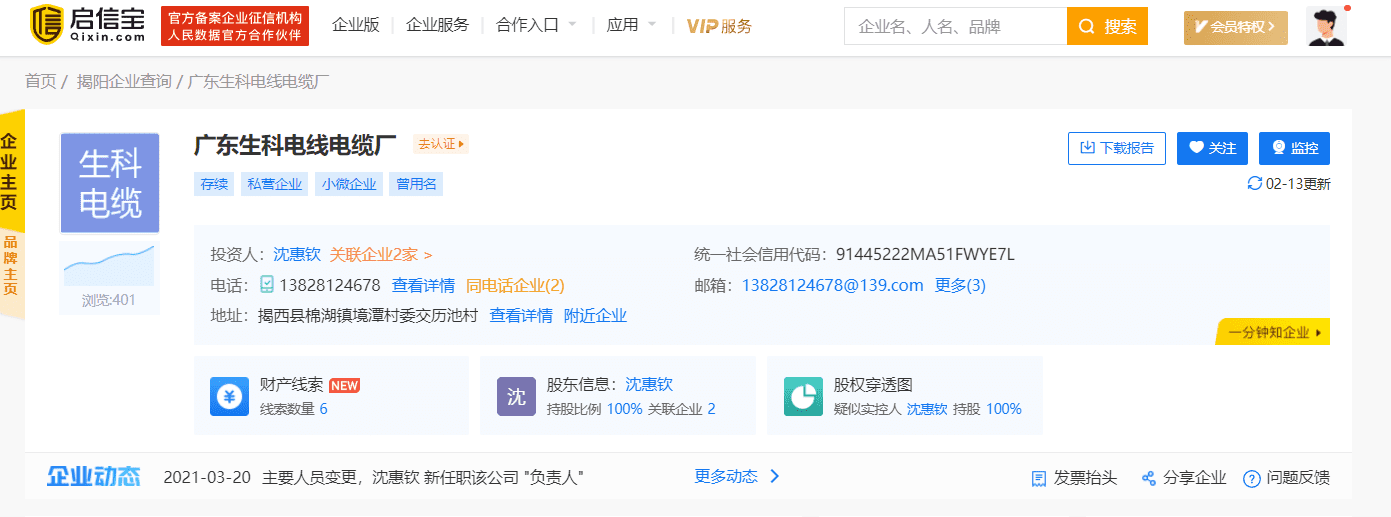Open the 2021-03-20 personnel change news

[x=373, y=477]
